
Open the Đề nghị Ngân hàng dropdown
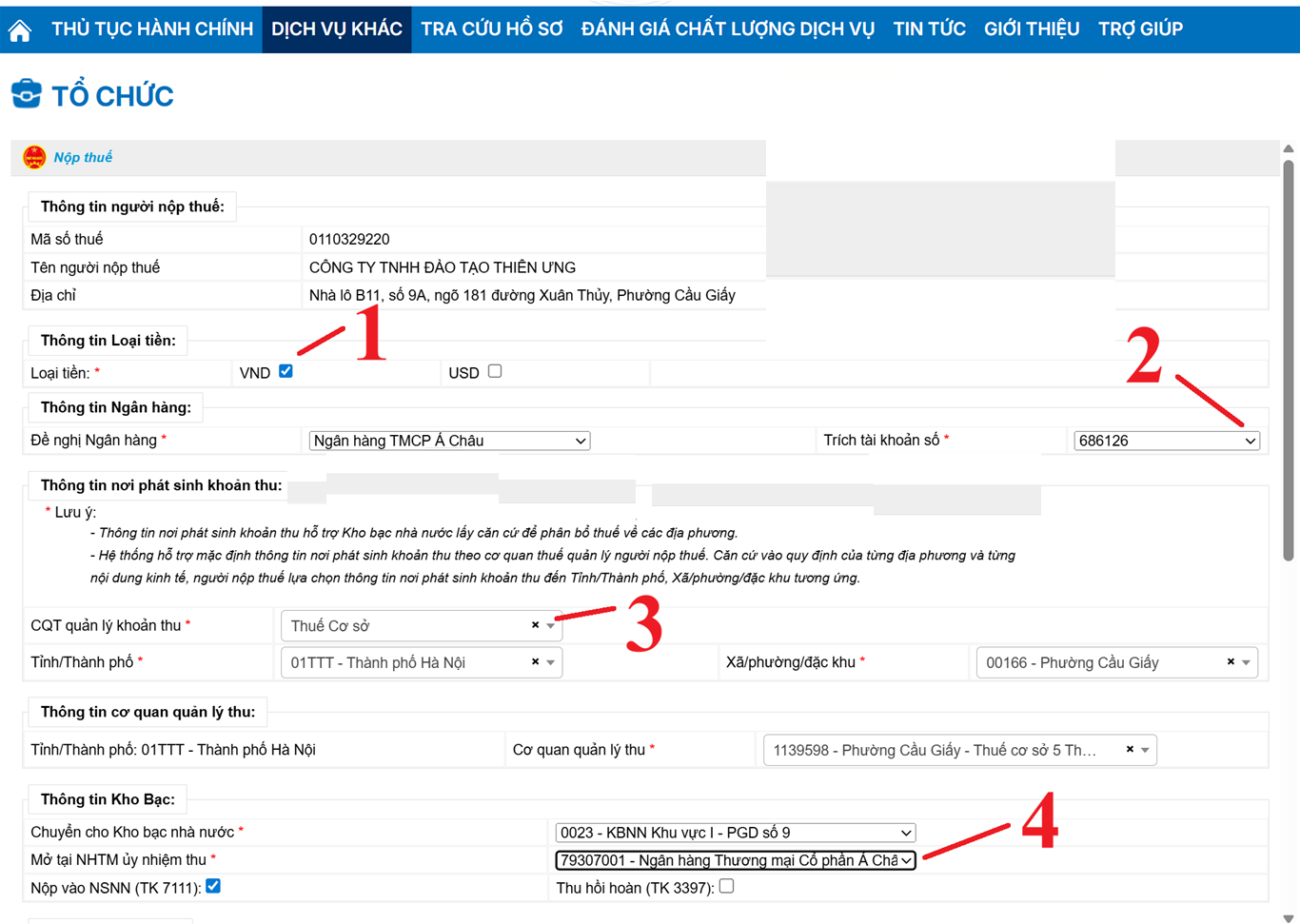[449, 441]
